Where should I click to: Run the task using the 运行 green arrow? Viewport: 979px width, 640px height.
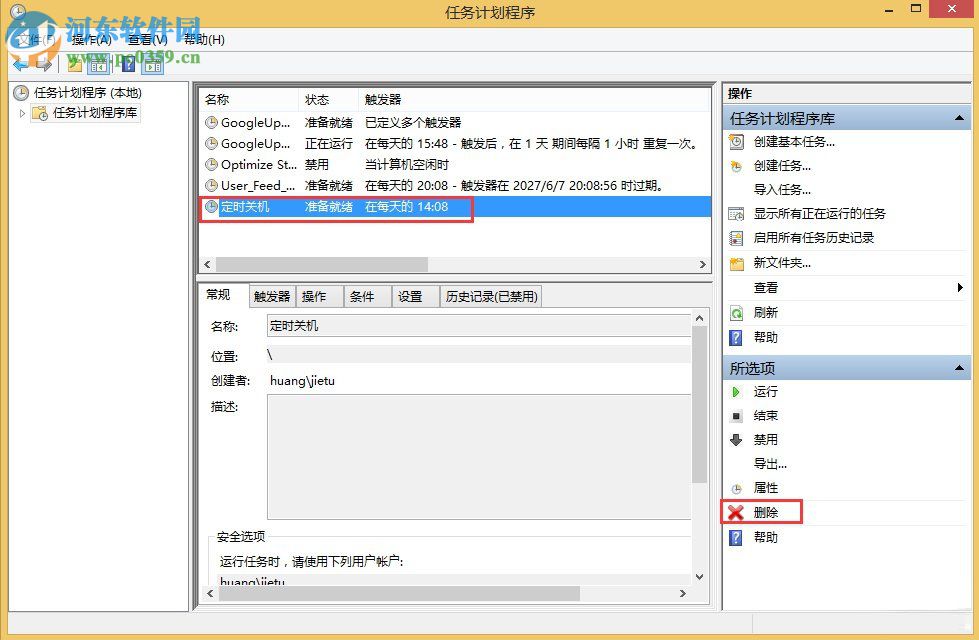click(737, 391)
